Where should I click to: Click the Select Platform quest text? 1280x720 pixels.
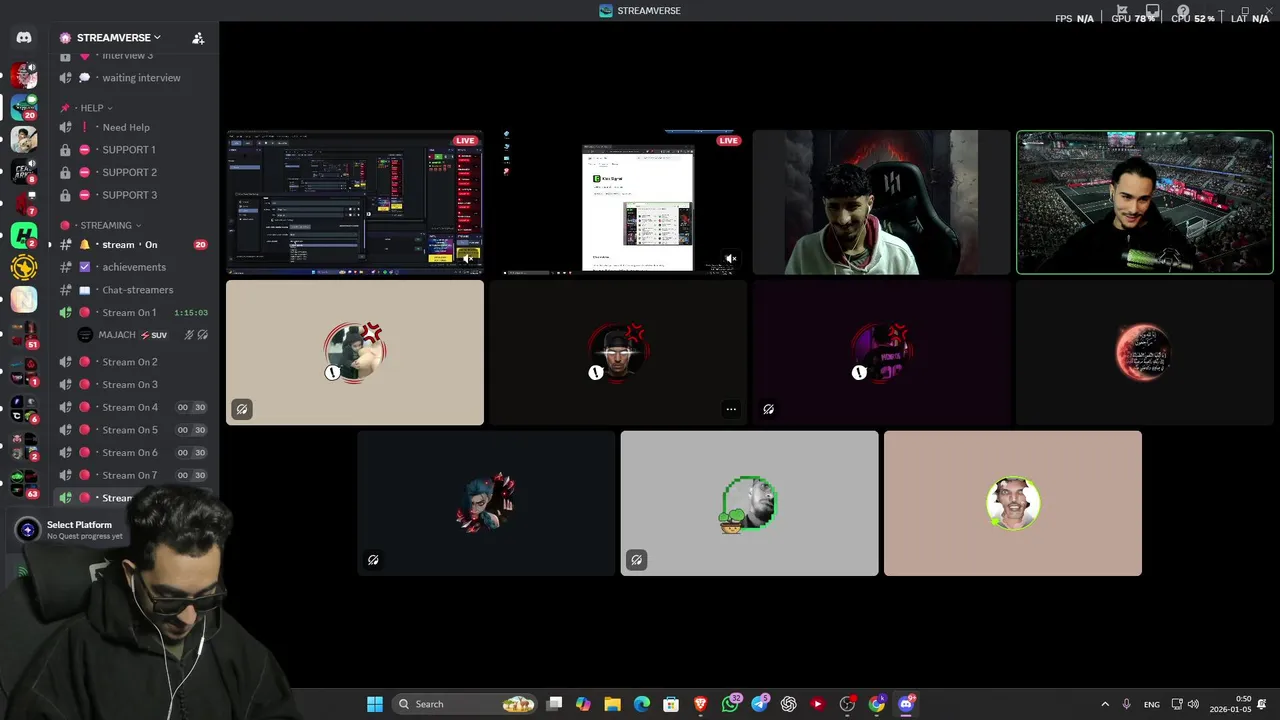click(79, 525)
